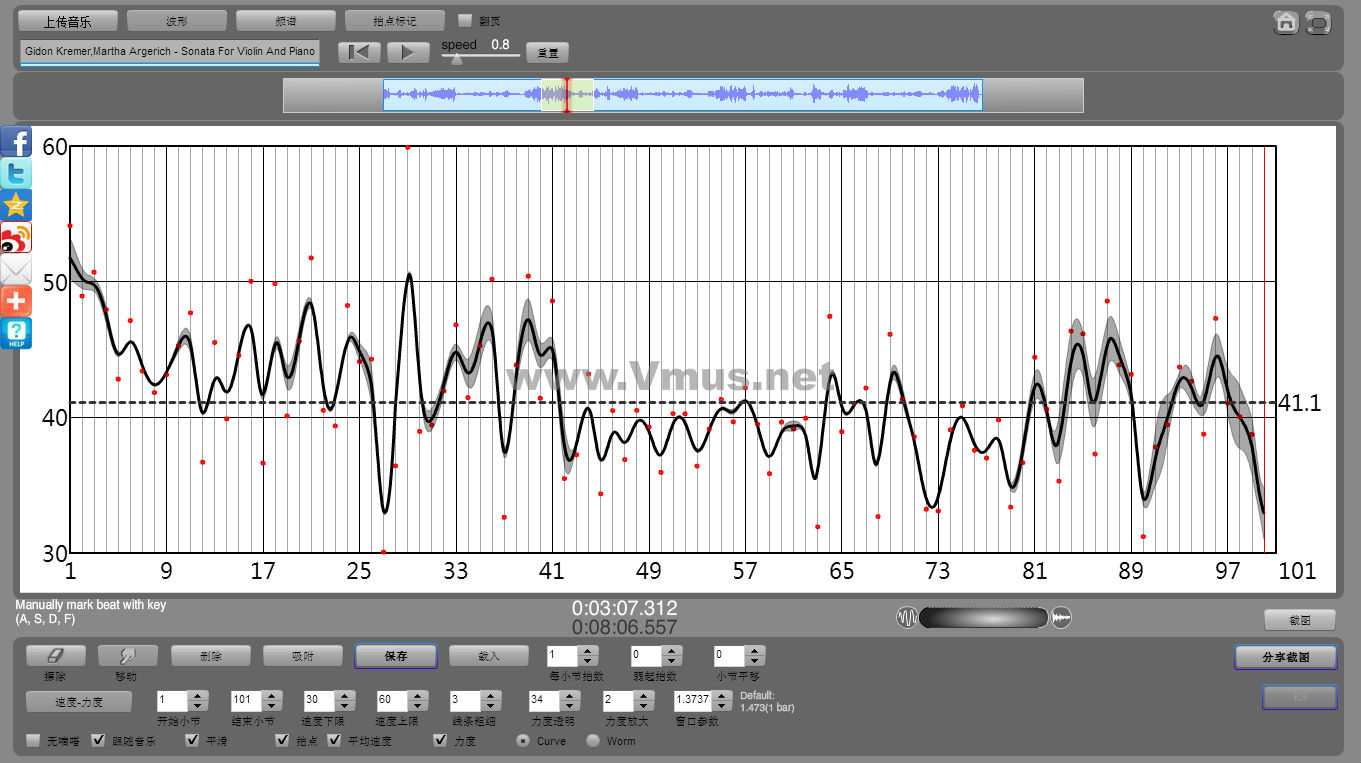
Task: Share via the Facebook icon
Action: pyautogui.click(x=16, y=141)
